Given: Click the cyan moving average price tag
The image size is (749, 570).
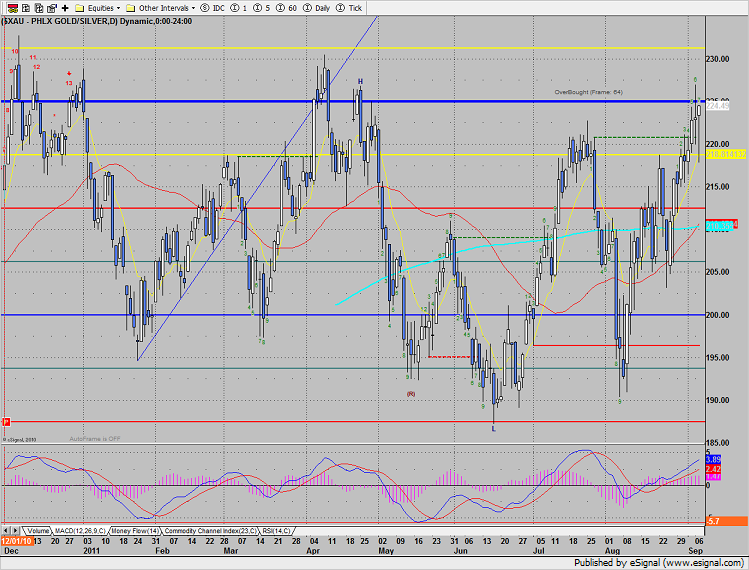Looking at the screenshot, I should click(719, 226).
